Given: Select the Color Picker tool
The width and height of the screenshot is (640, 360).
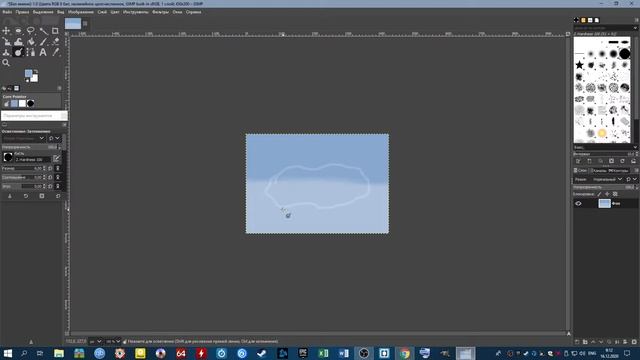Looking at the screenshot, I should [x=56, y=52].
